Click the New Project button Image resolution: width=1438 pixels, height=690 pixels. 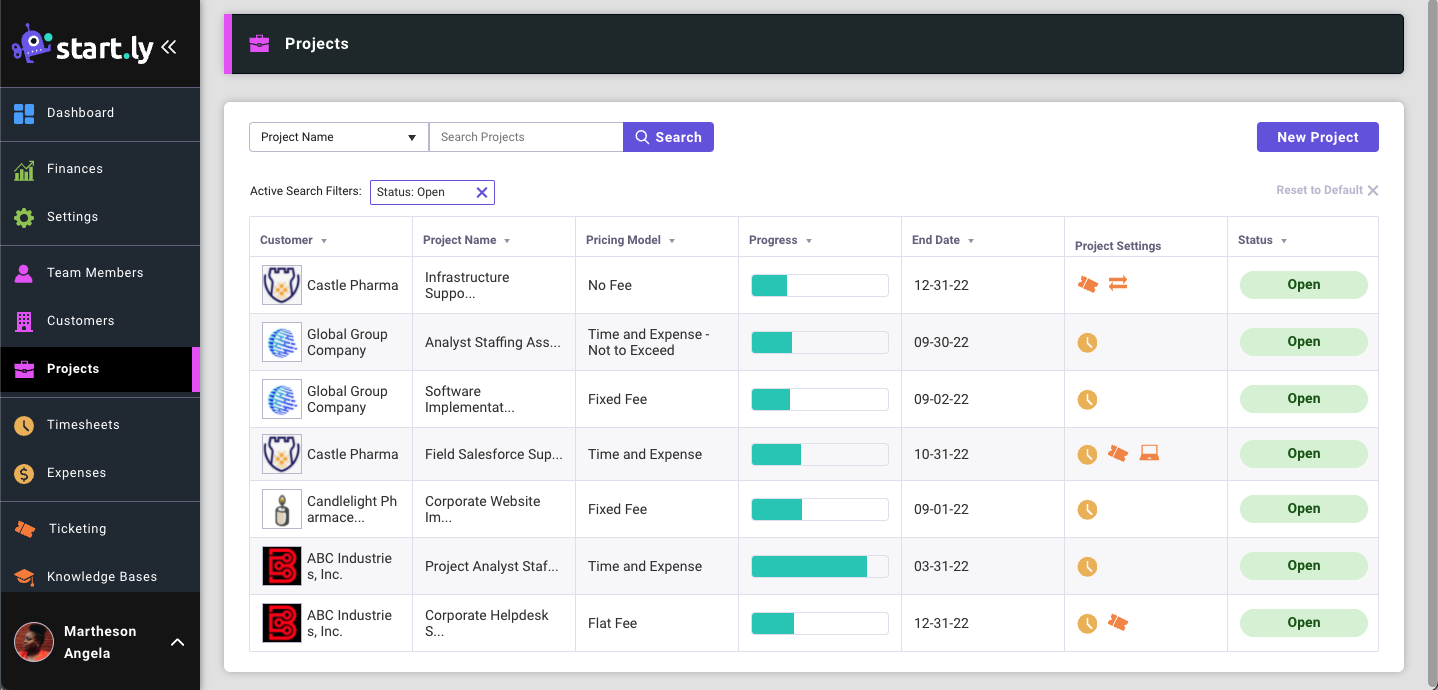1317,137
